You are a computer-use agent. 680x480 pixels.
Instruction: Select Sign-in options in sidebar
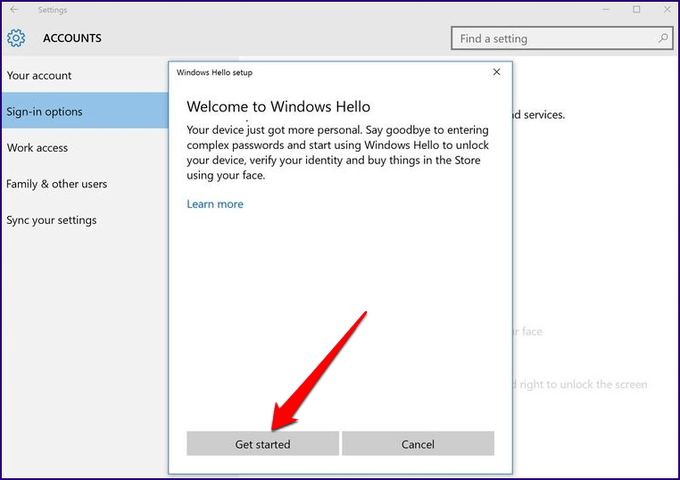[x=45, y=111]
